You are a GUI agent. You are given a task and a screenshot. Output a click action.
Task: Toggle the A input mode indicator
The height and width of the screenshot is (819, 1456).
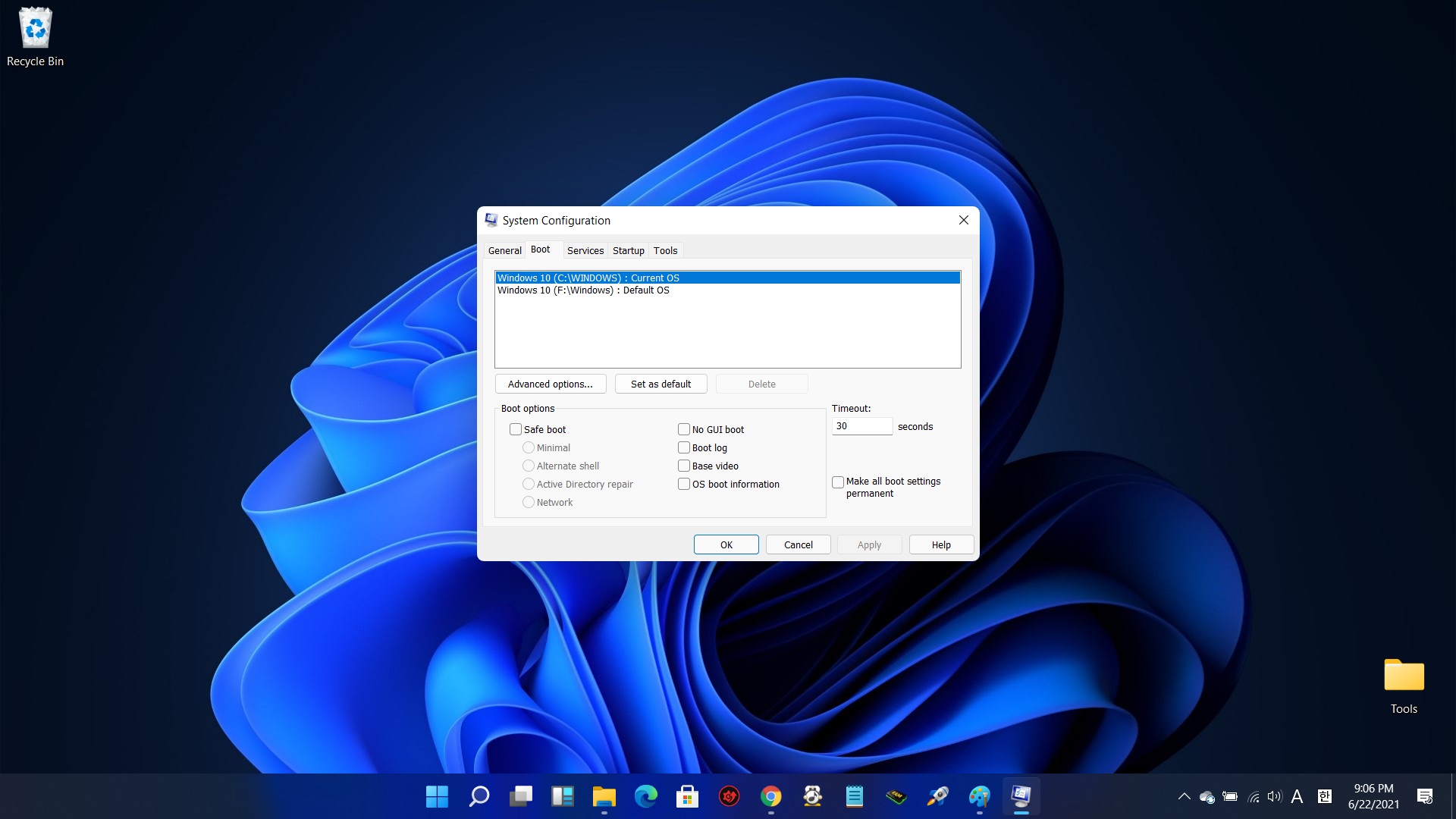click(1297, 796)
